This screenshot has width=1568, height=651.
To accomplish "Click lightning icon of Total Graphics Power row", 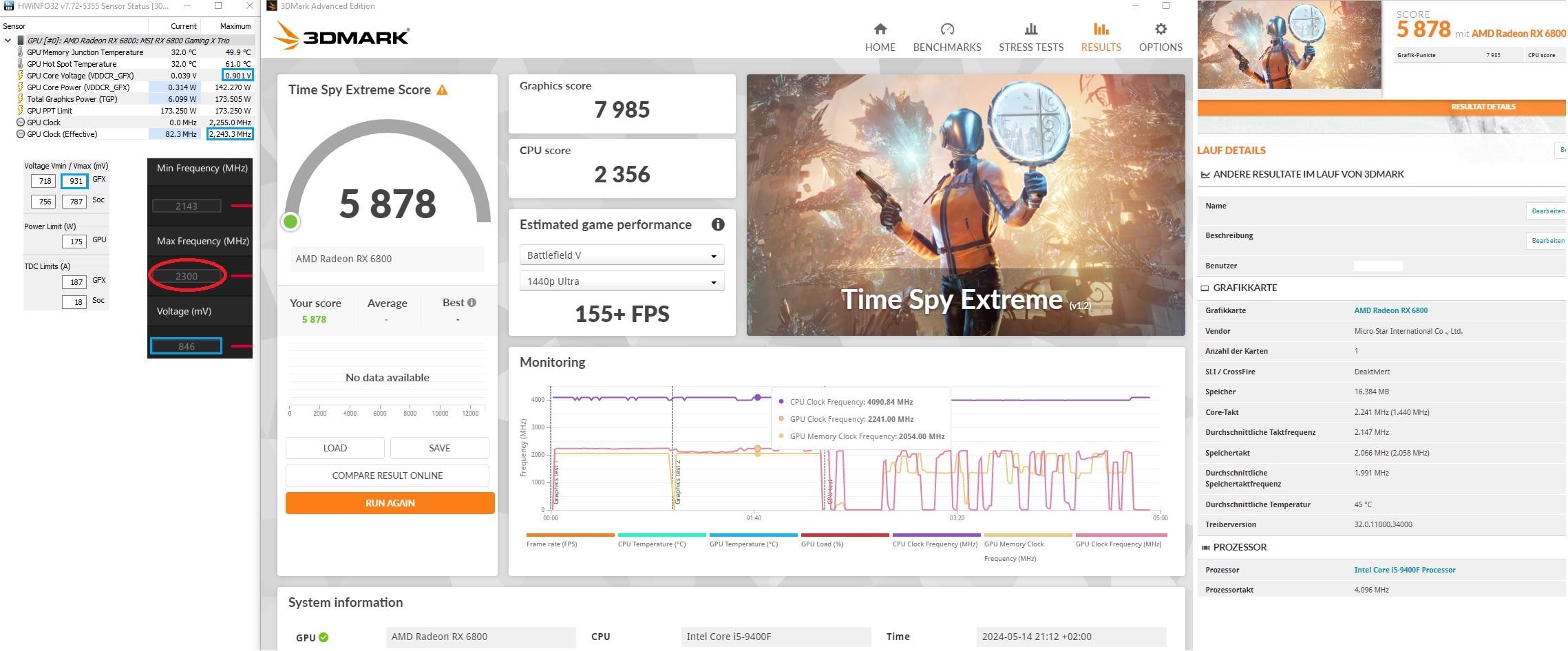I will coord(20,99).
